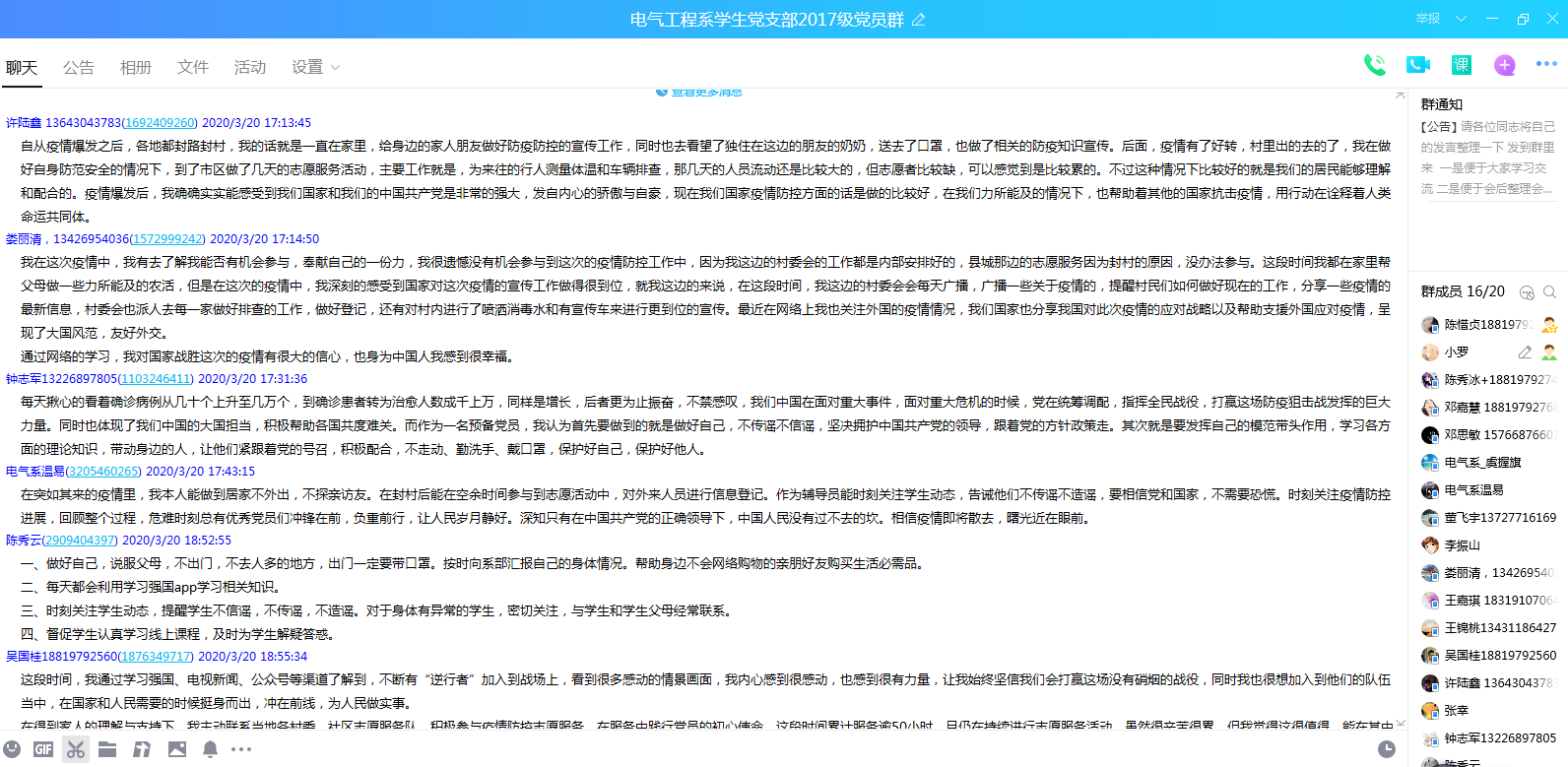Click the 举报 report button
This screenshot has height=767, width=1568.
(x=1428, y=19)
